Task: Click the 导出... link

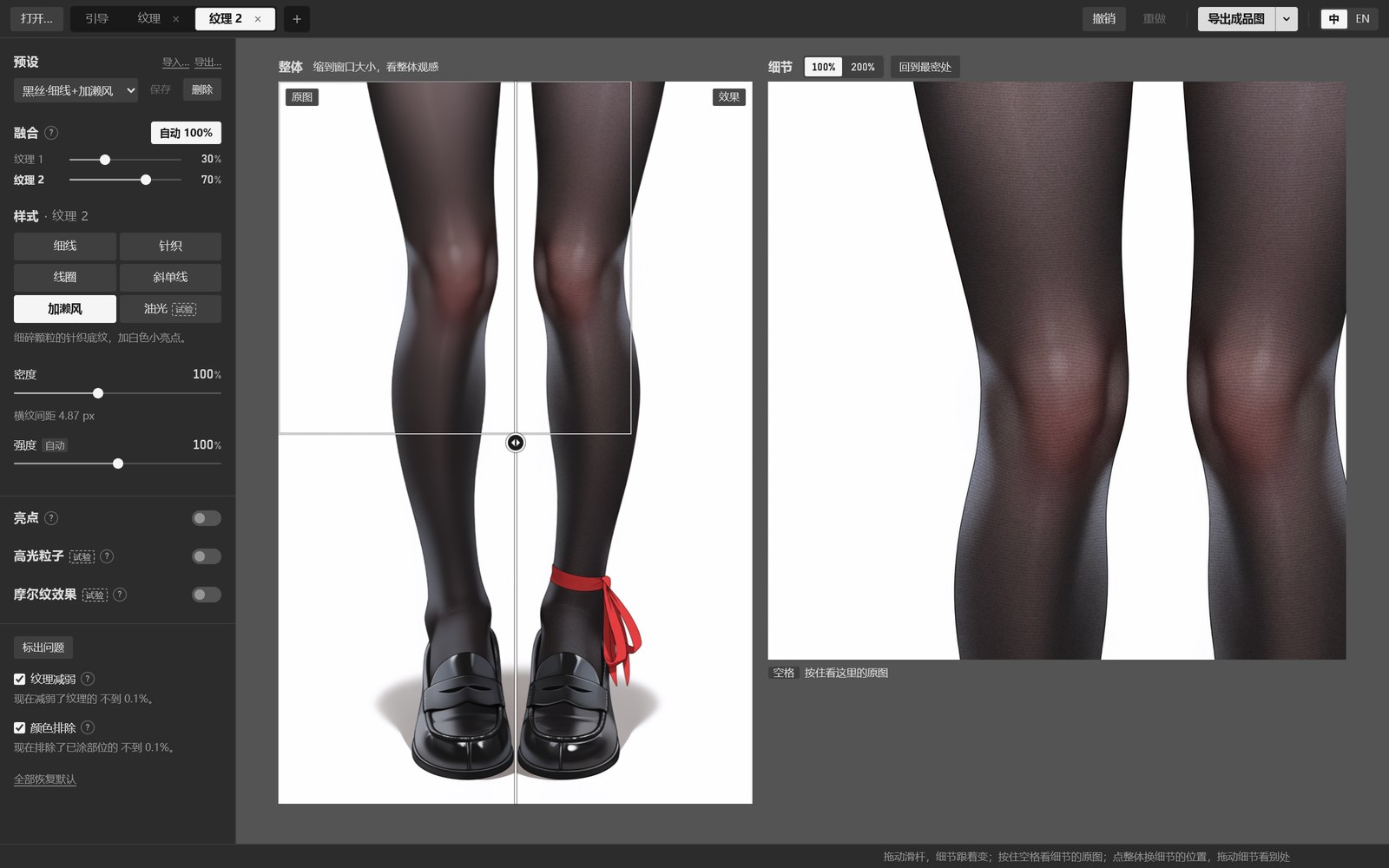Action: coord(207,62)
